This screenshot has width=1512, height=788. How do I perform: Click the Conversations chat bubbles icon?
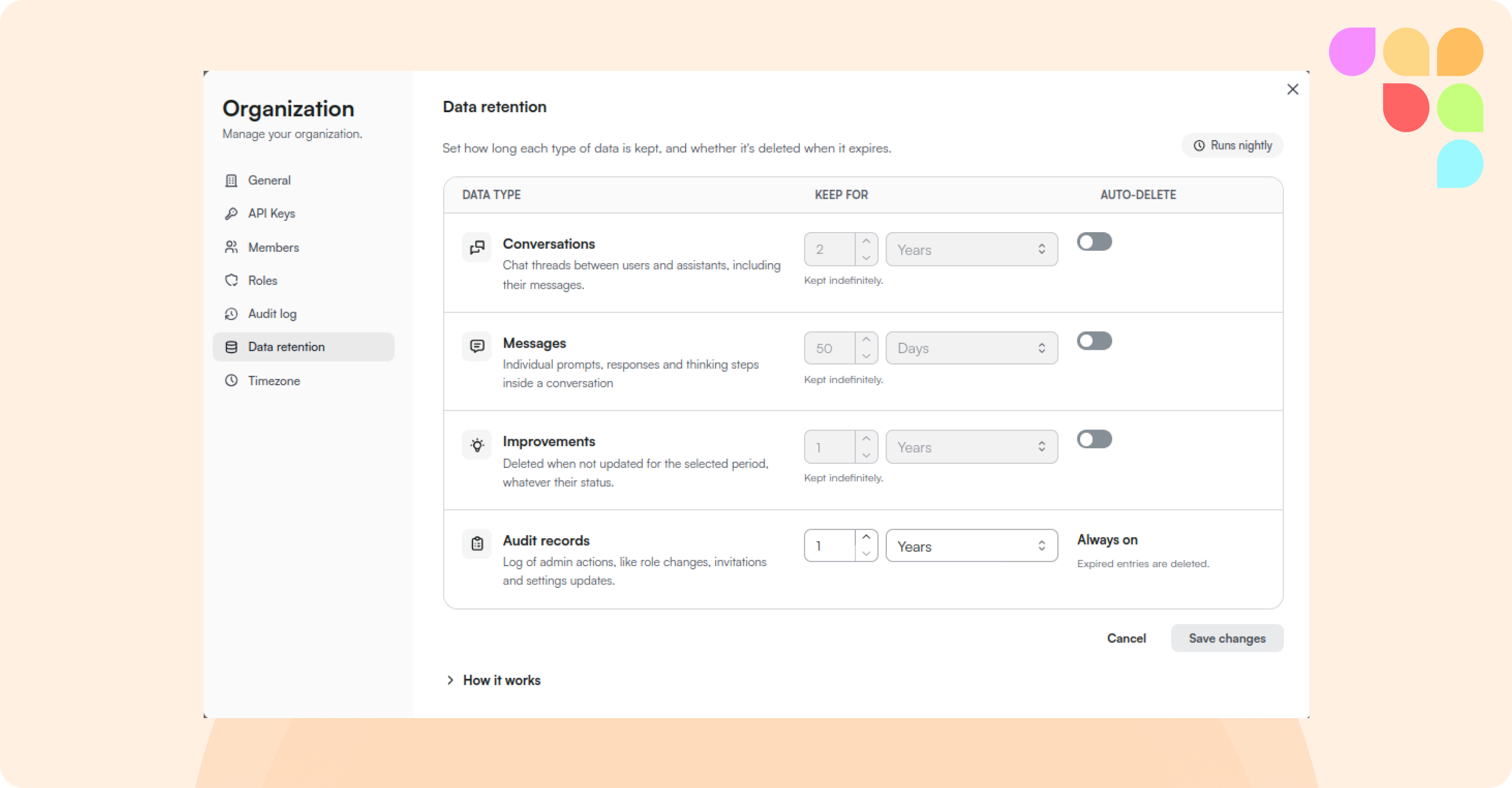477,247
